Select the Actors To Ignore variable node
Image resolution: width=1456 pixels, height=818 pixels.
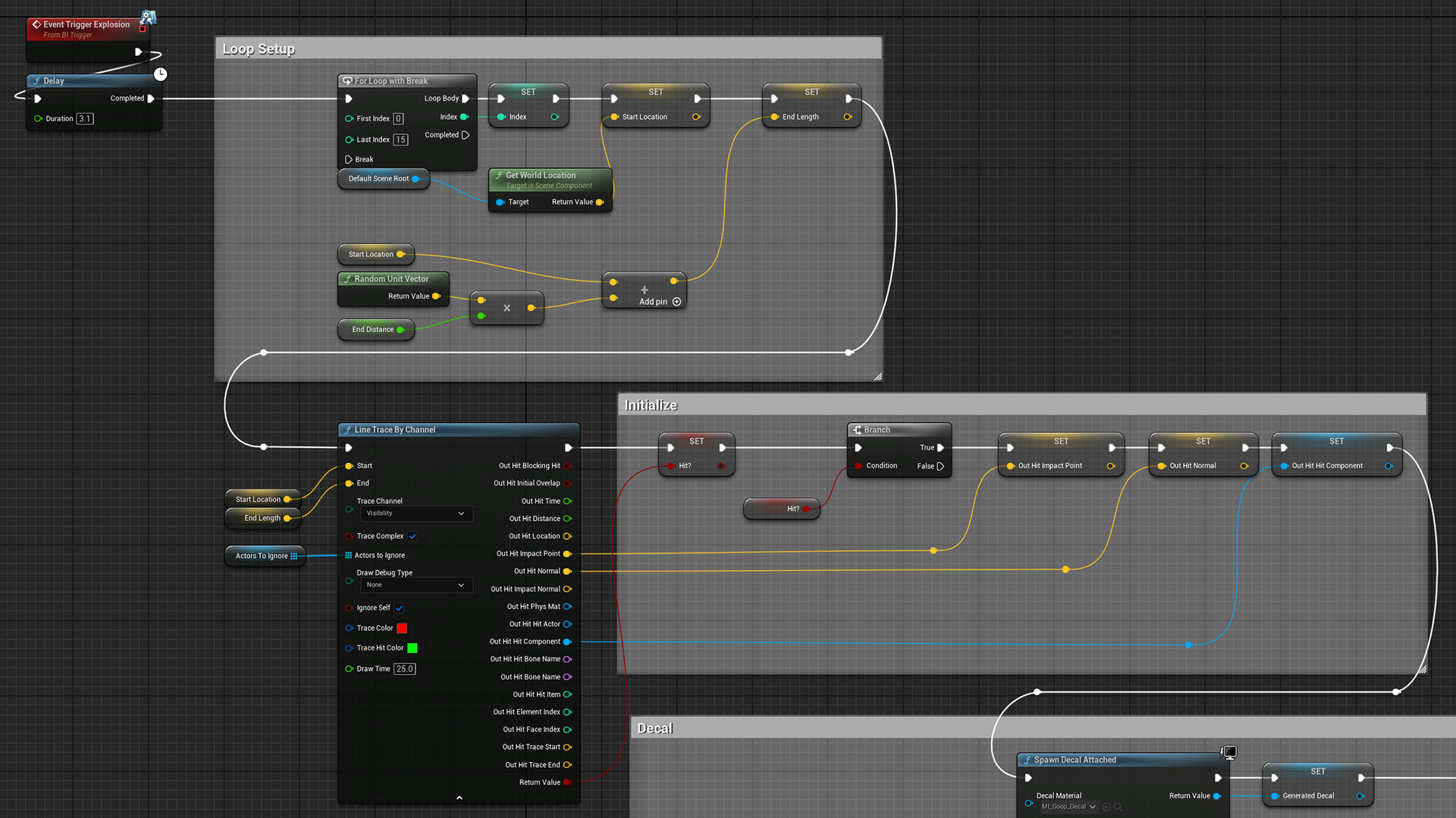(265, 556)
